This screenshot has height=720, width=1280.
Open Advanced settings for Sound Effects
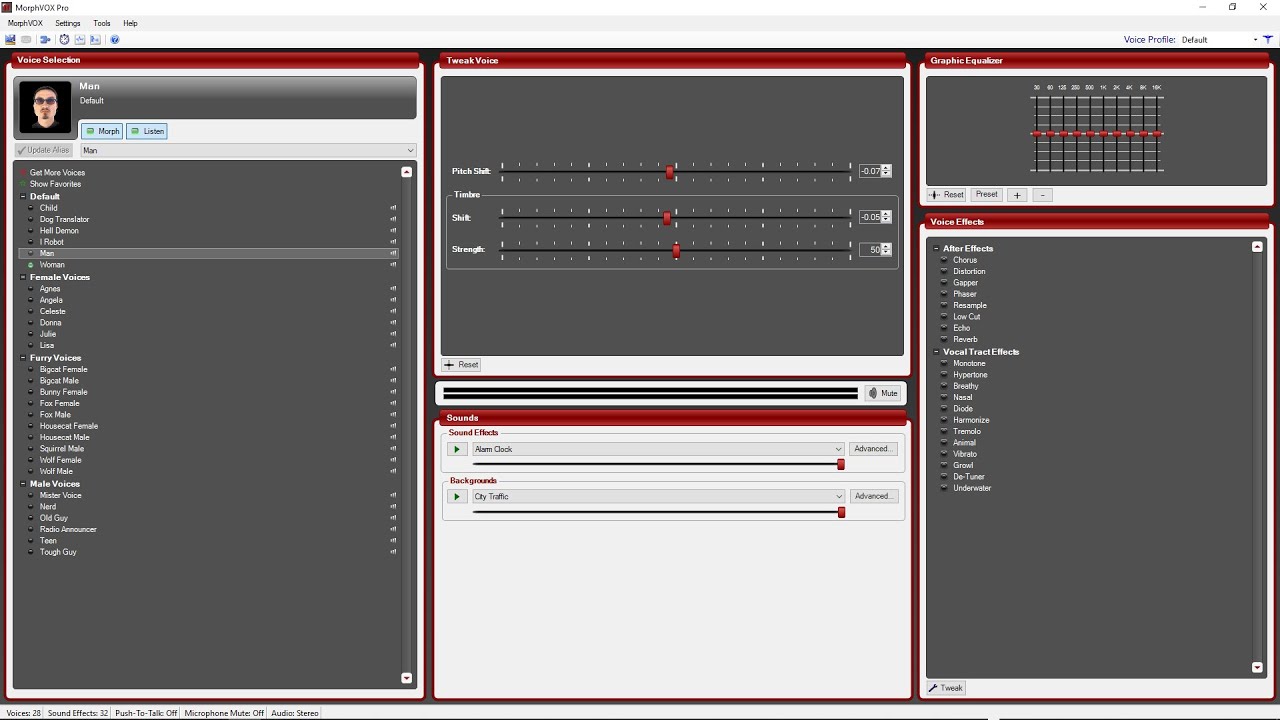pyautogui.click(x=873, y=449)
